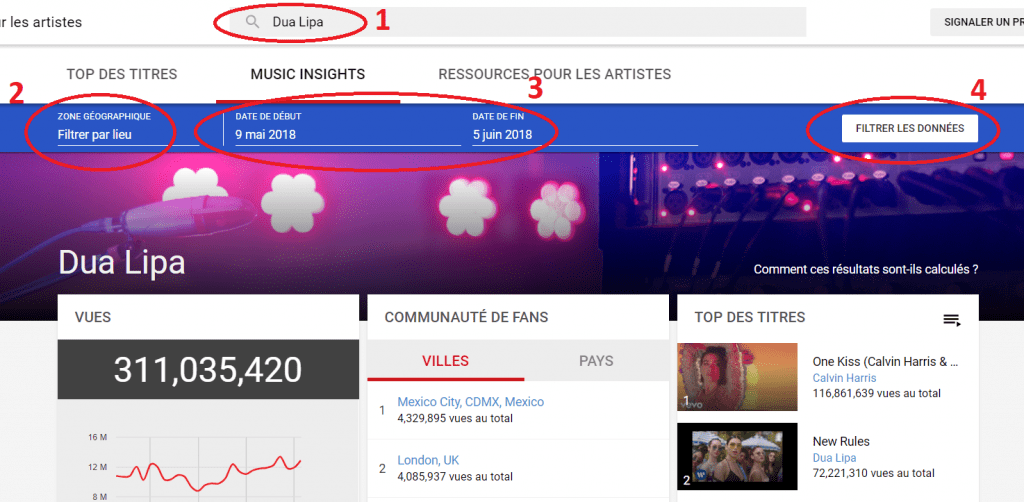Open the Date de début picker
Viewport: 1024px width, 502px height.
[348, 129]
